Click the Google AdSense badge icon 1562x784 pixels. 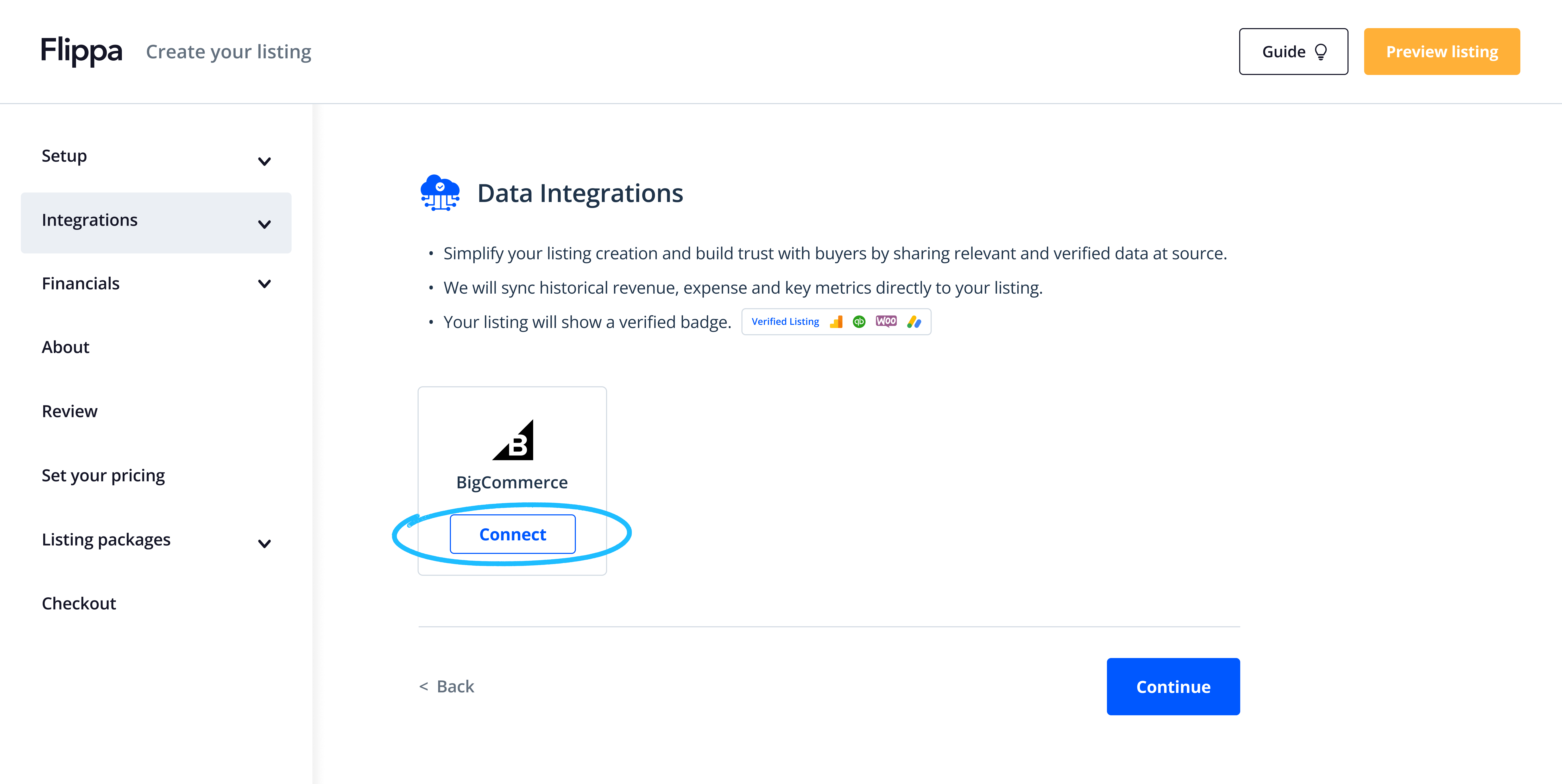pyautogui.click(x=914, y=322)
